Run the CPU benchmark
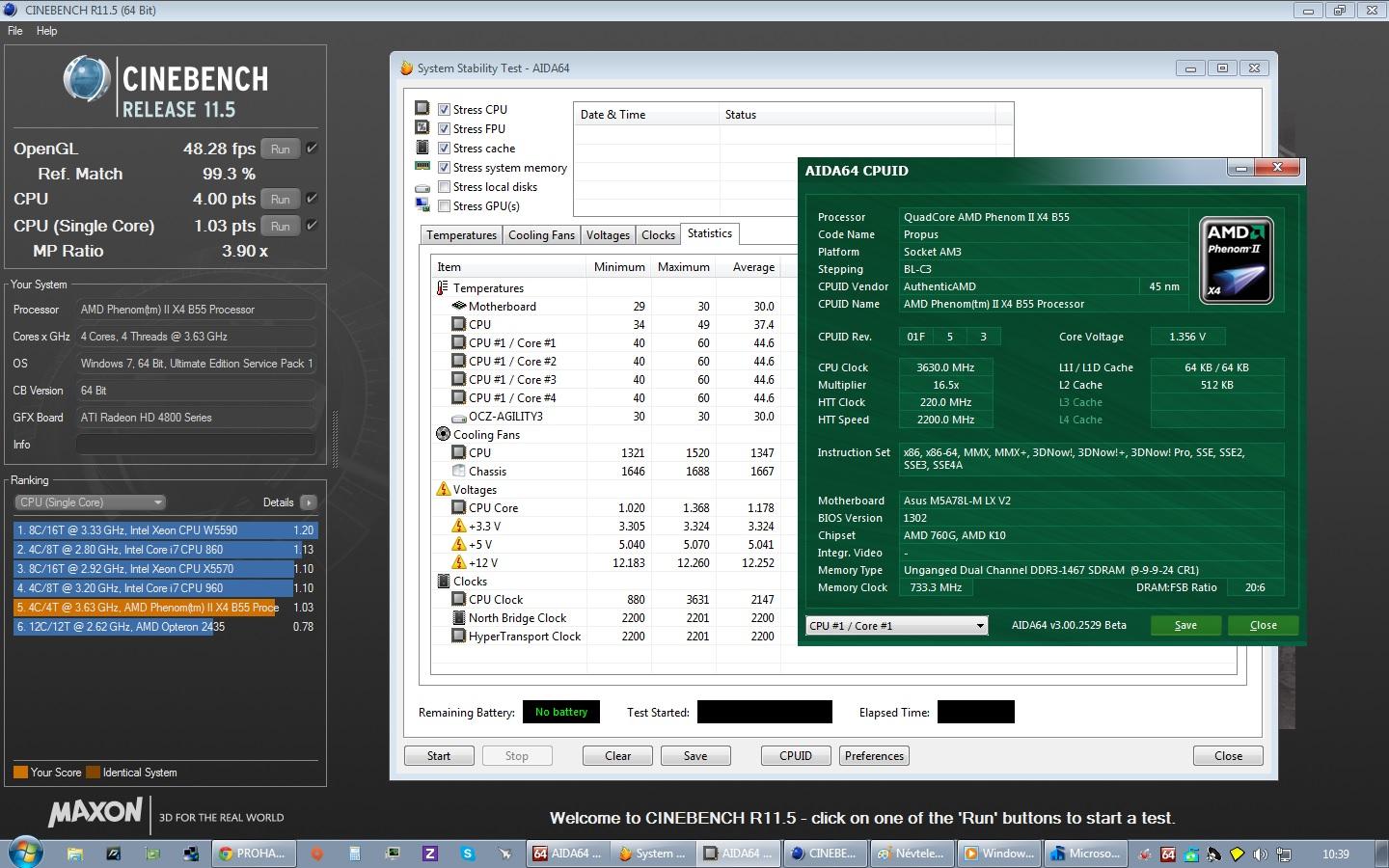 [281, 199]
